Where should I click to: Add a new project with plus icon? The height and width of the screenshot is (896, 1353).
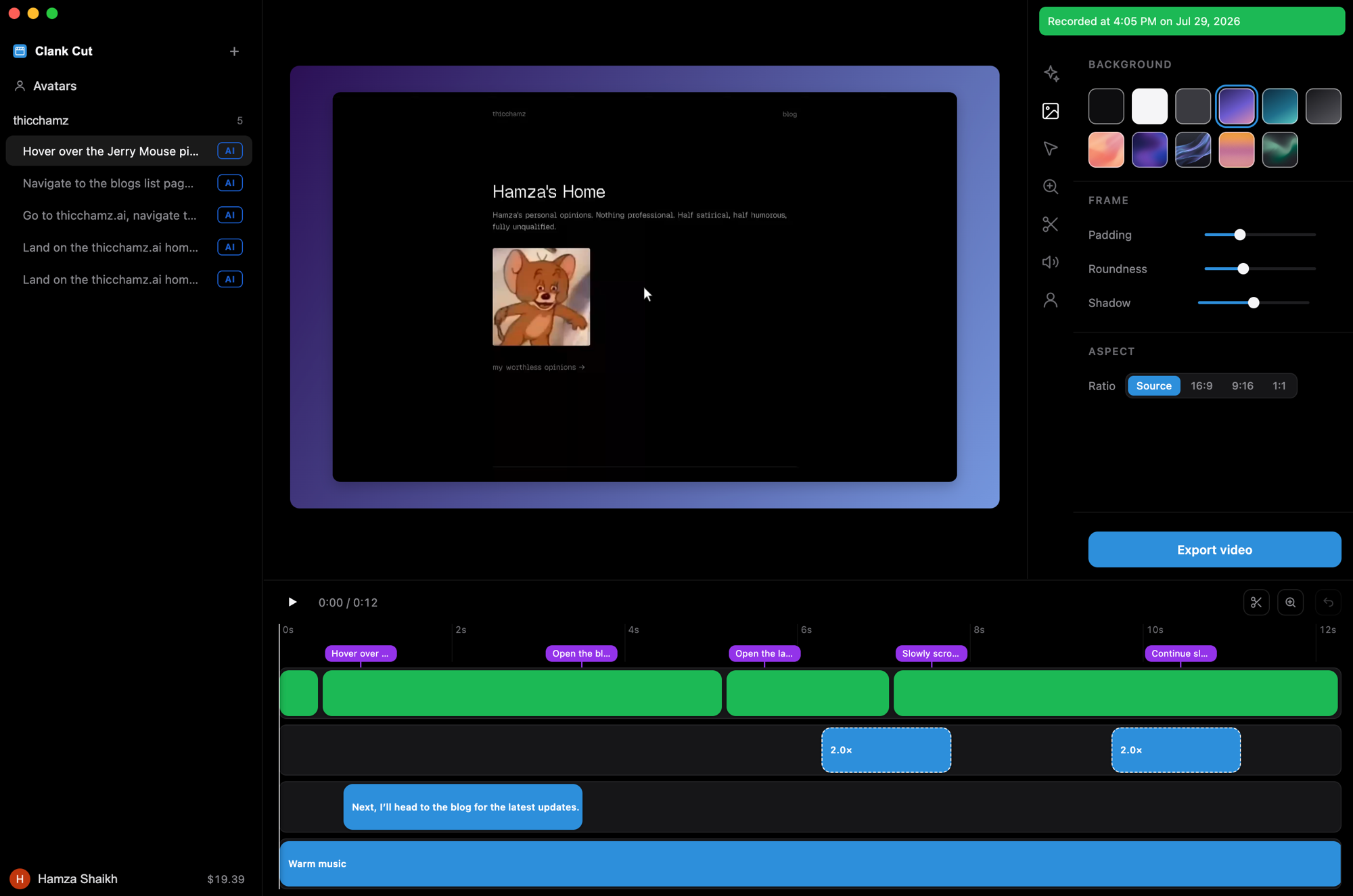point(234,51)
